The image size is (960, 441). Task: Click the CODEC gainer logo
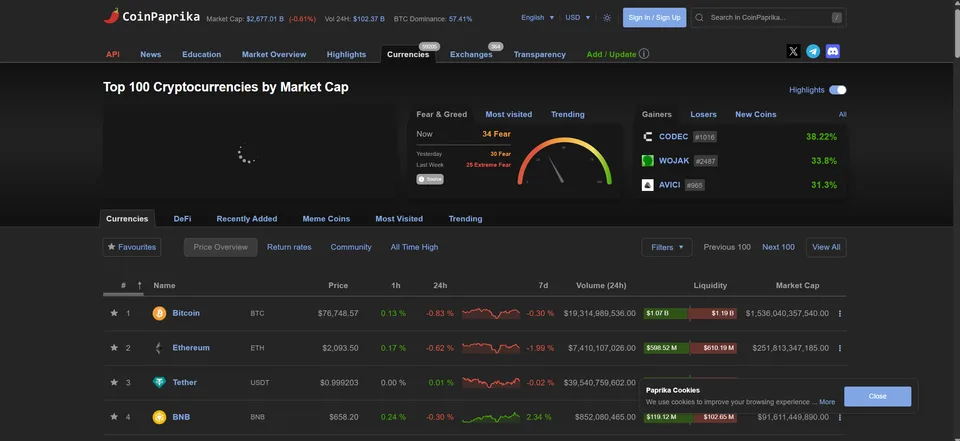pos(648,137)
